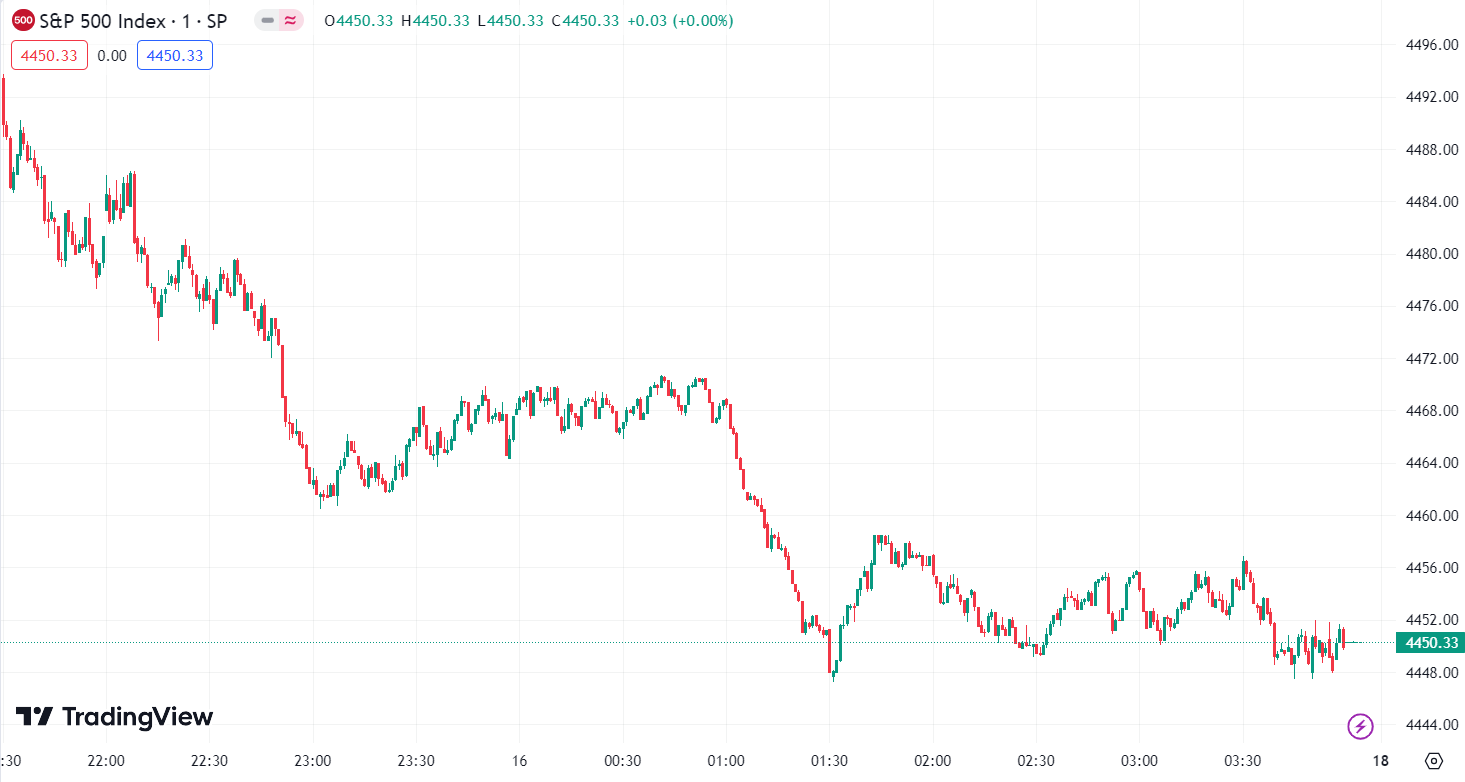Screen dimensions: 1465x782
Task: Open the TradingView logo link
Action: click(x=114, y=716)
